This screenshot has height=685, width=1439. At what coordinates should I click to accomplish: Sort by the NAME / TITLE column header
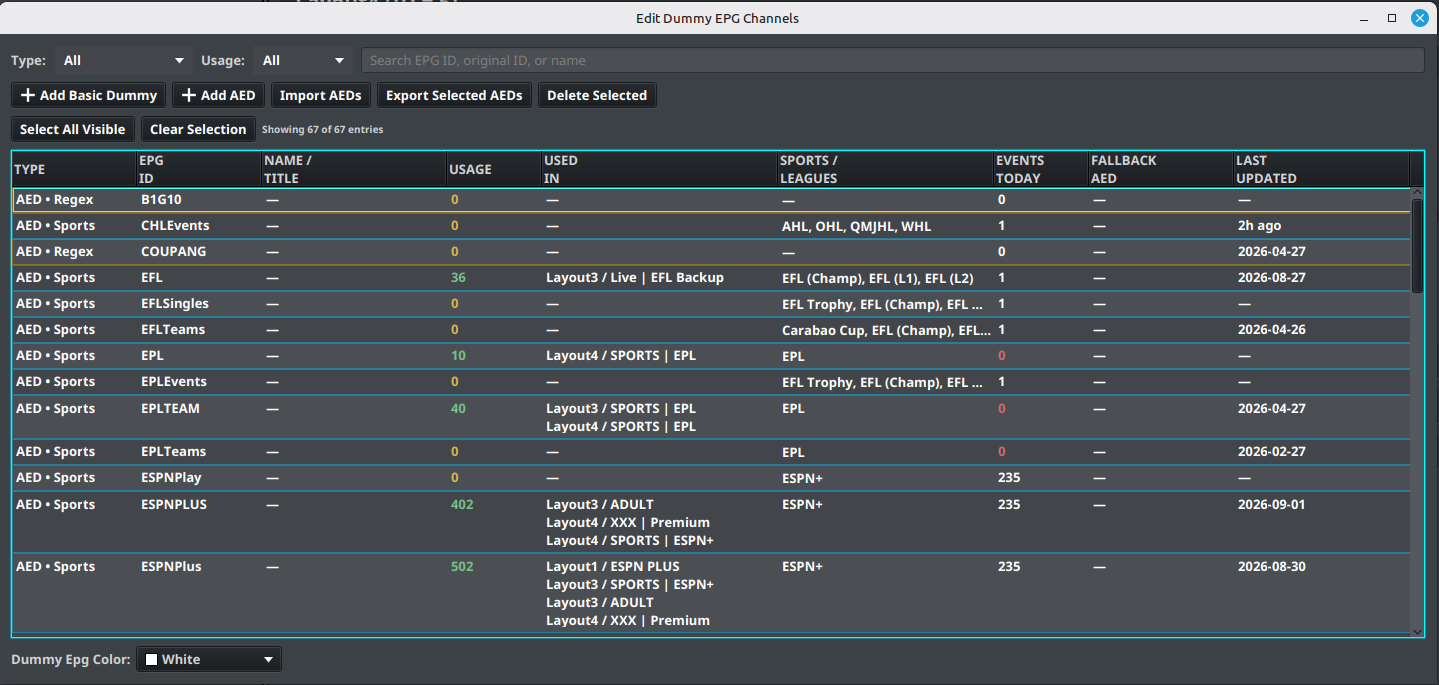[353, 169]
